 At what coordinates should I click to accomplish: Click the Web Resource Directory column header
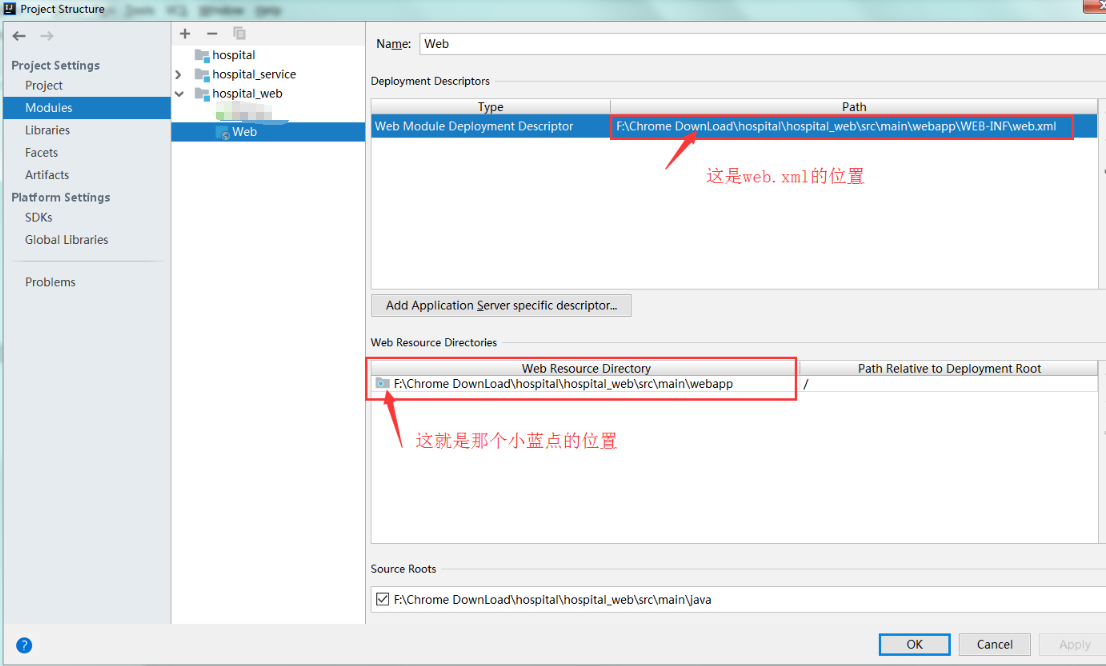(585, 368)
